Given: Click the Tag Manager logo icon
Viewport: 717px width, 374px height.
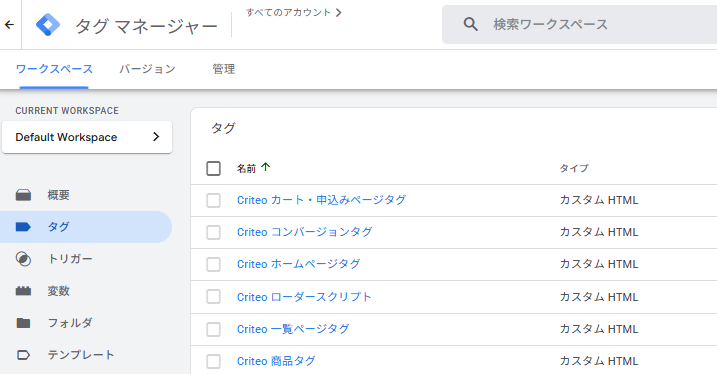Looking at the screenshot, I should [48, 25].
